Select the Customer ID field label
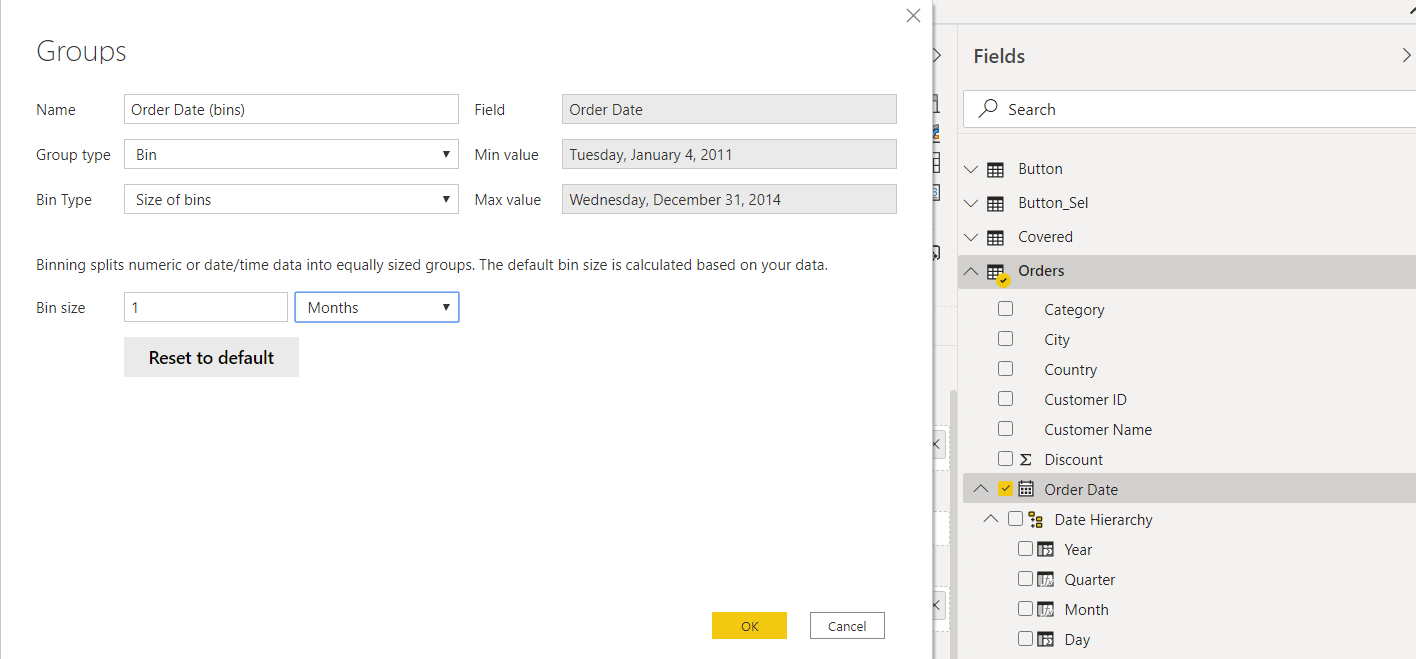Viewport: 1416px width, 659px height. 1085,400
